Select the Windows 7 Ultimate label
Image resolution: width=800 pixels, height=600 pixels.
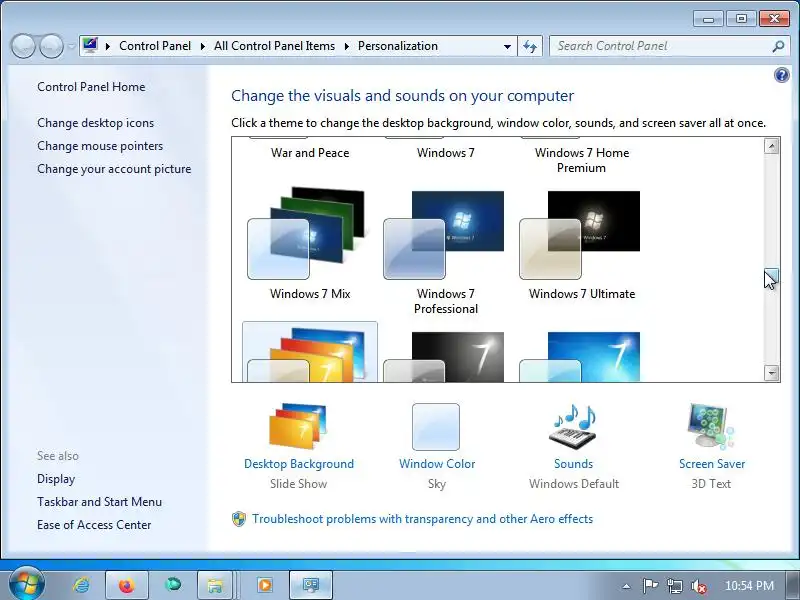(582, 294)
